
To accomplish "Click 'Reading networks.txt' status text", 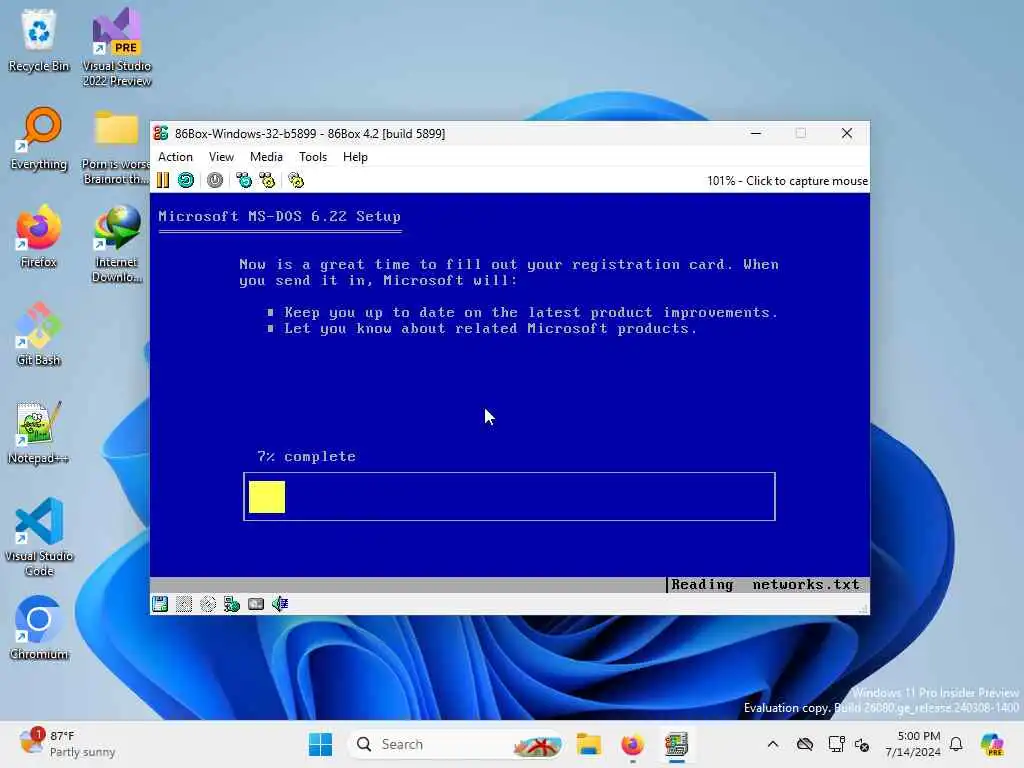I will click(765, 584).
